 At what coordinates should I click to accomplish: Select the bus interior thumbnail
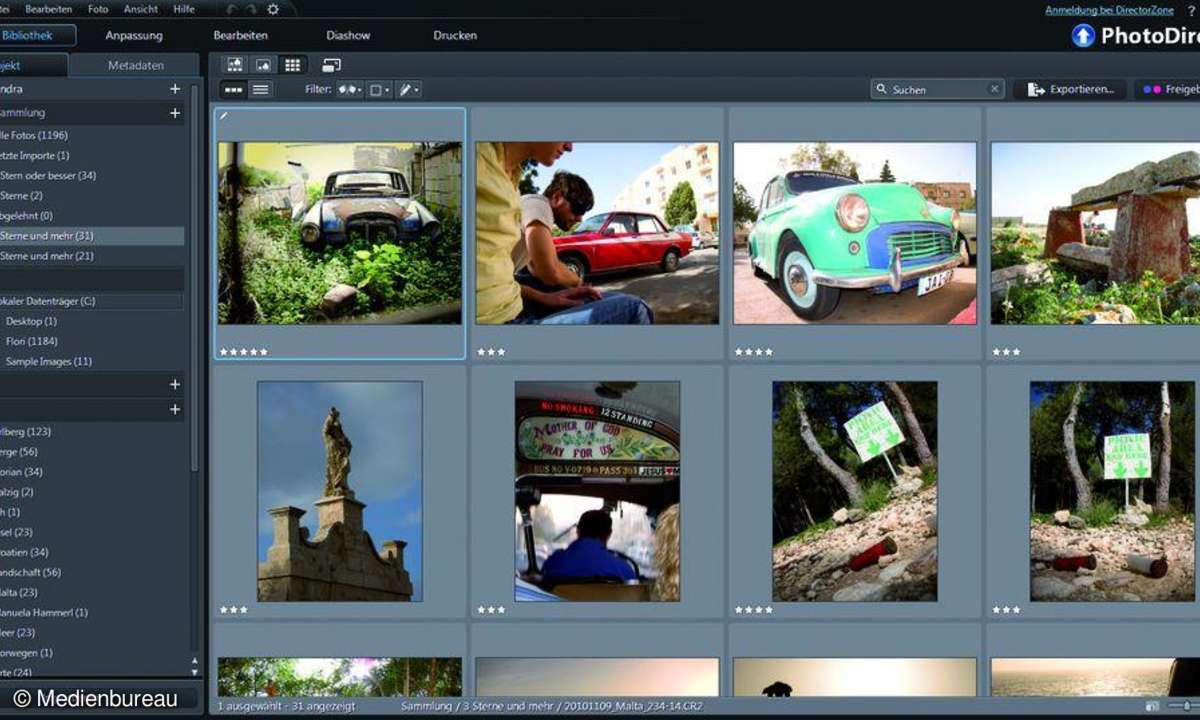(598, 491)
